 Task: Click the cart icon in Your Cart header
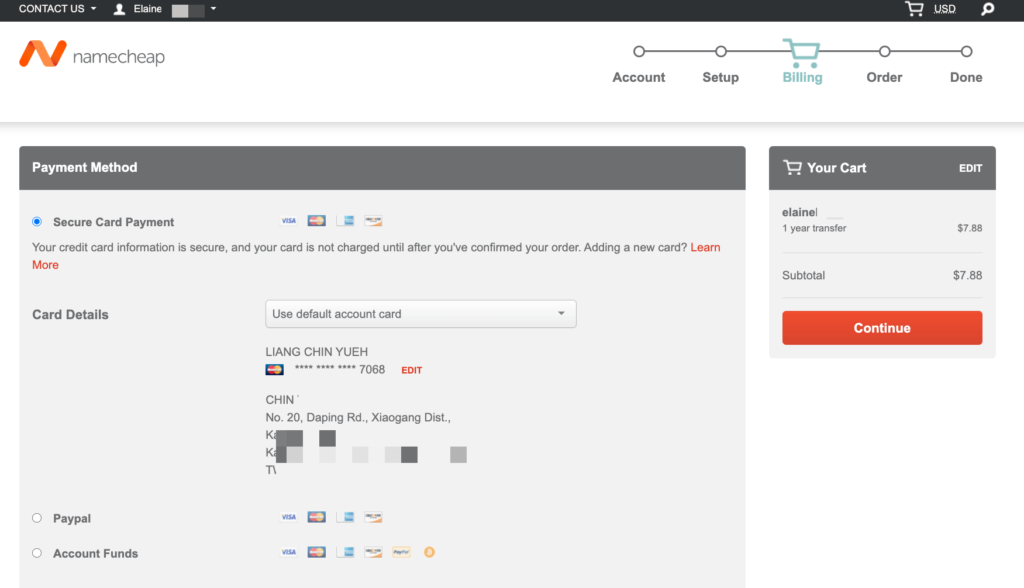tap(792, 168)
